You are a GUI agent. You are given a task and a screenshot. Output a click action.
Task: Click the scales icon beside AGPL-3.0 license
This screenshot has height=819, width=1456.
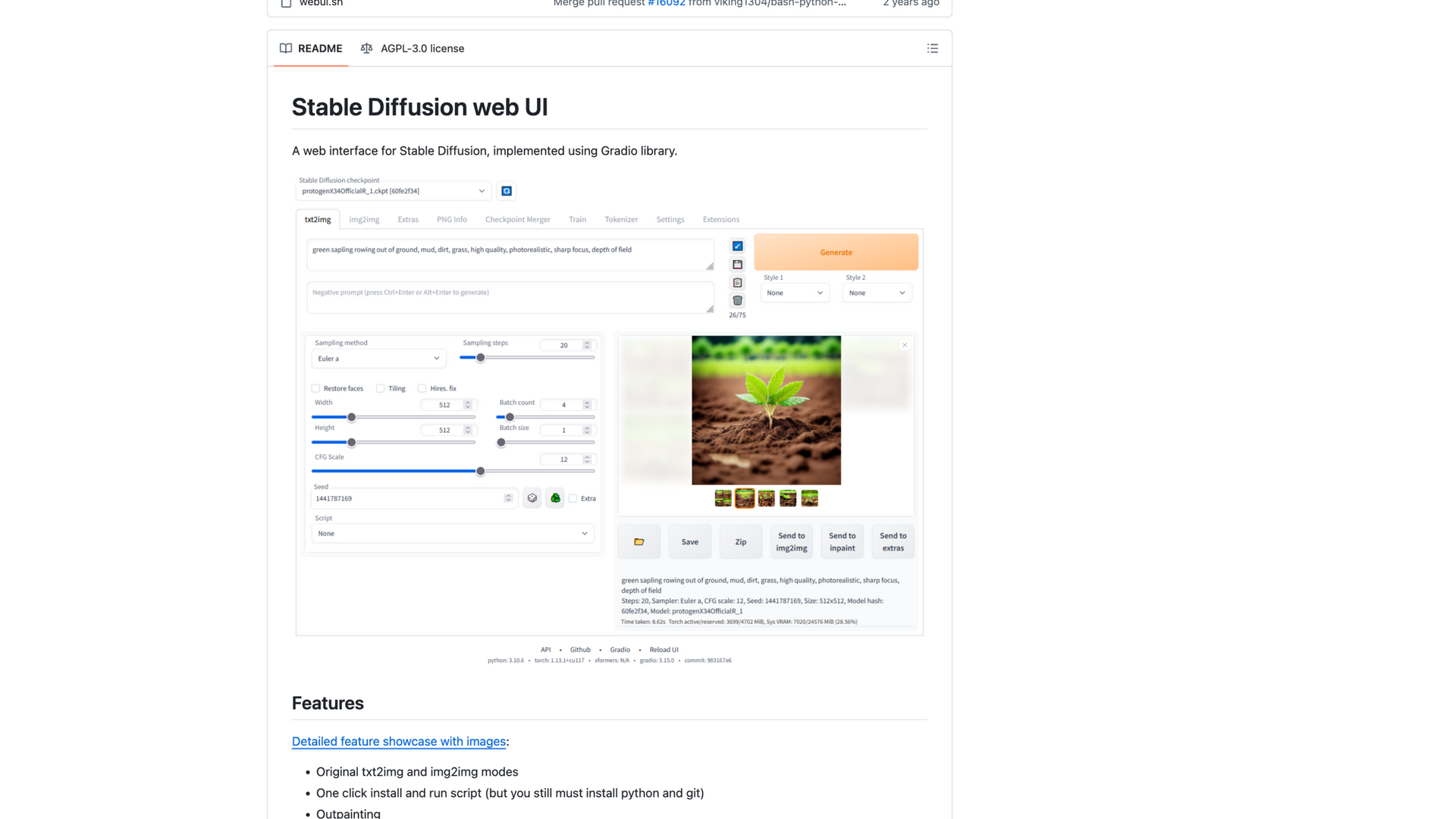click(x=366, y=49)
